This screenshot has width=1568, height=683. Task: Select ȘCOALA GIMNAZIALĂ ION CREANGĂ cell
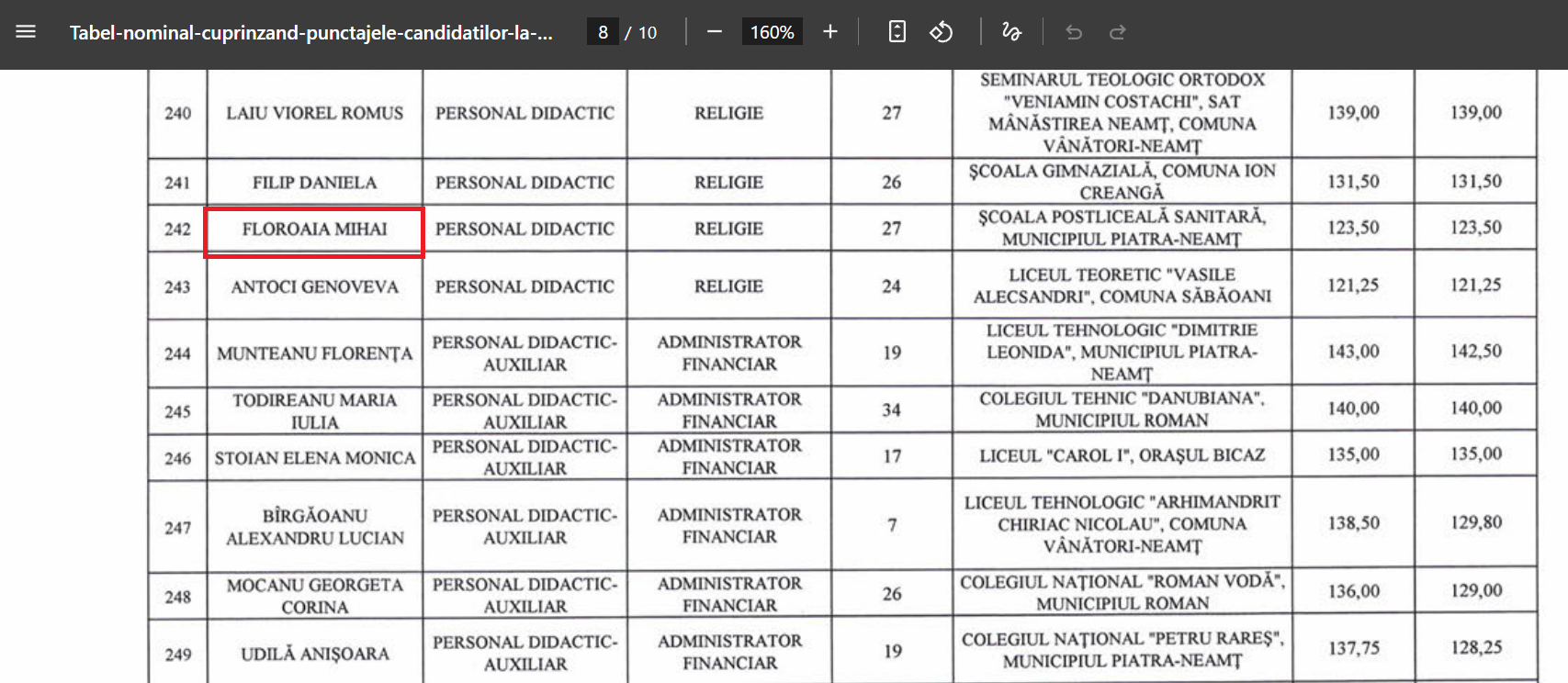(1122, 182)
